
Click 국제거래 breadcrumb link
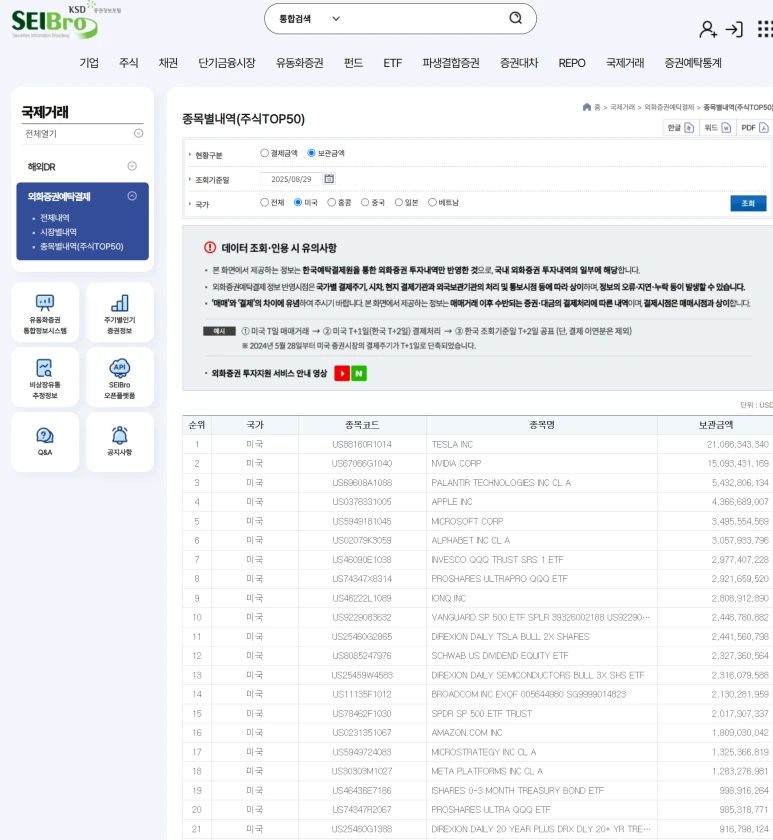tap(622, 107)
